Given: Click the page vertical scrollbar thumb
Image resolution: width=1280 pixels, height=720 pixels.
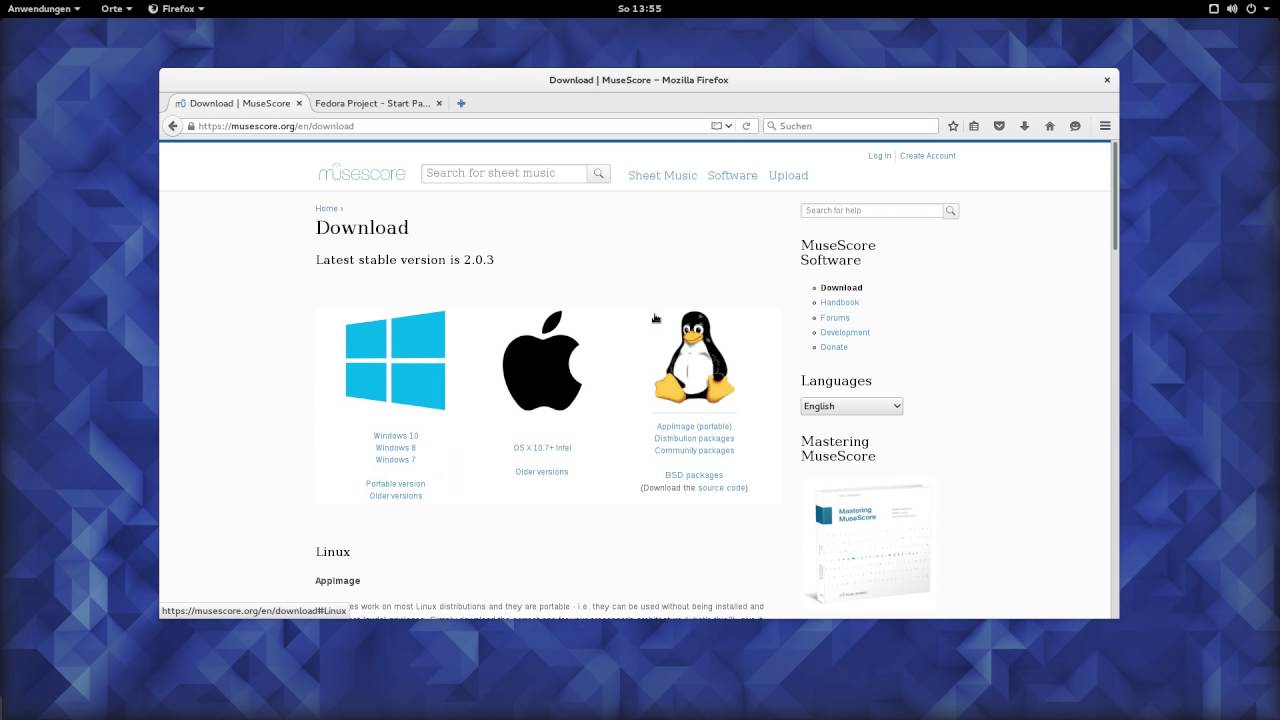Looking at the screenshot, I should pos(1115,195).
